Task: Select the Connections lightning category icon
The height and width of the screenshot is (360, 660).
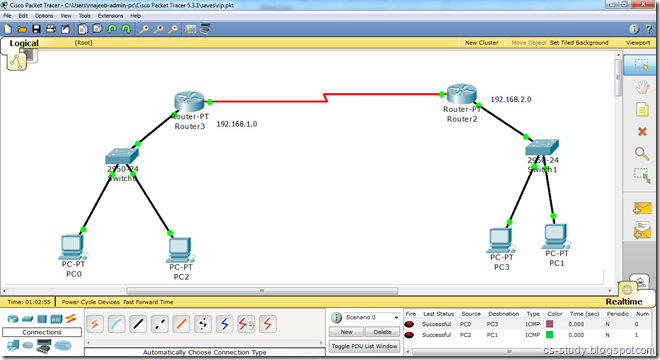Action: [x=71, y=319]
